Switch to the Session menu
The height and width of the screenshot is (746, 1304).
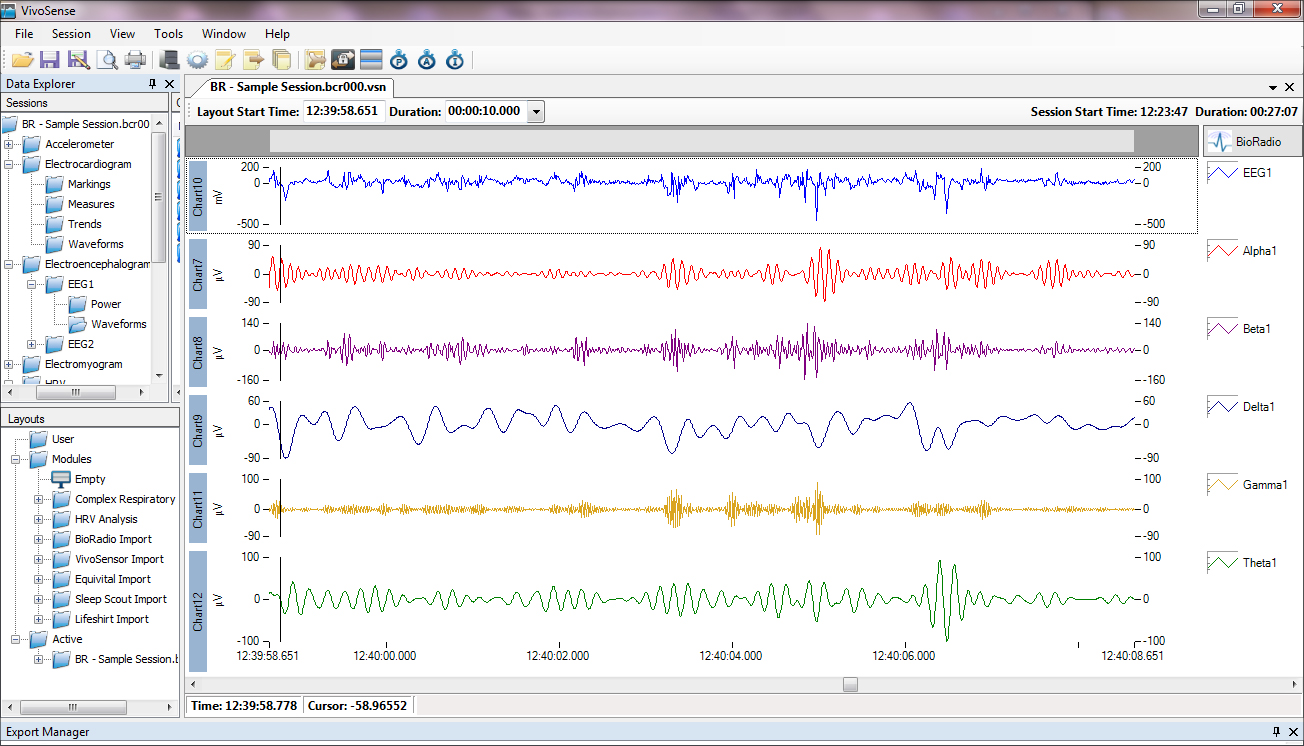[71, 33]
